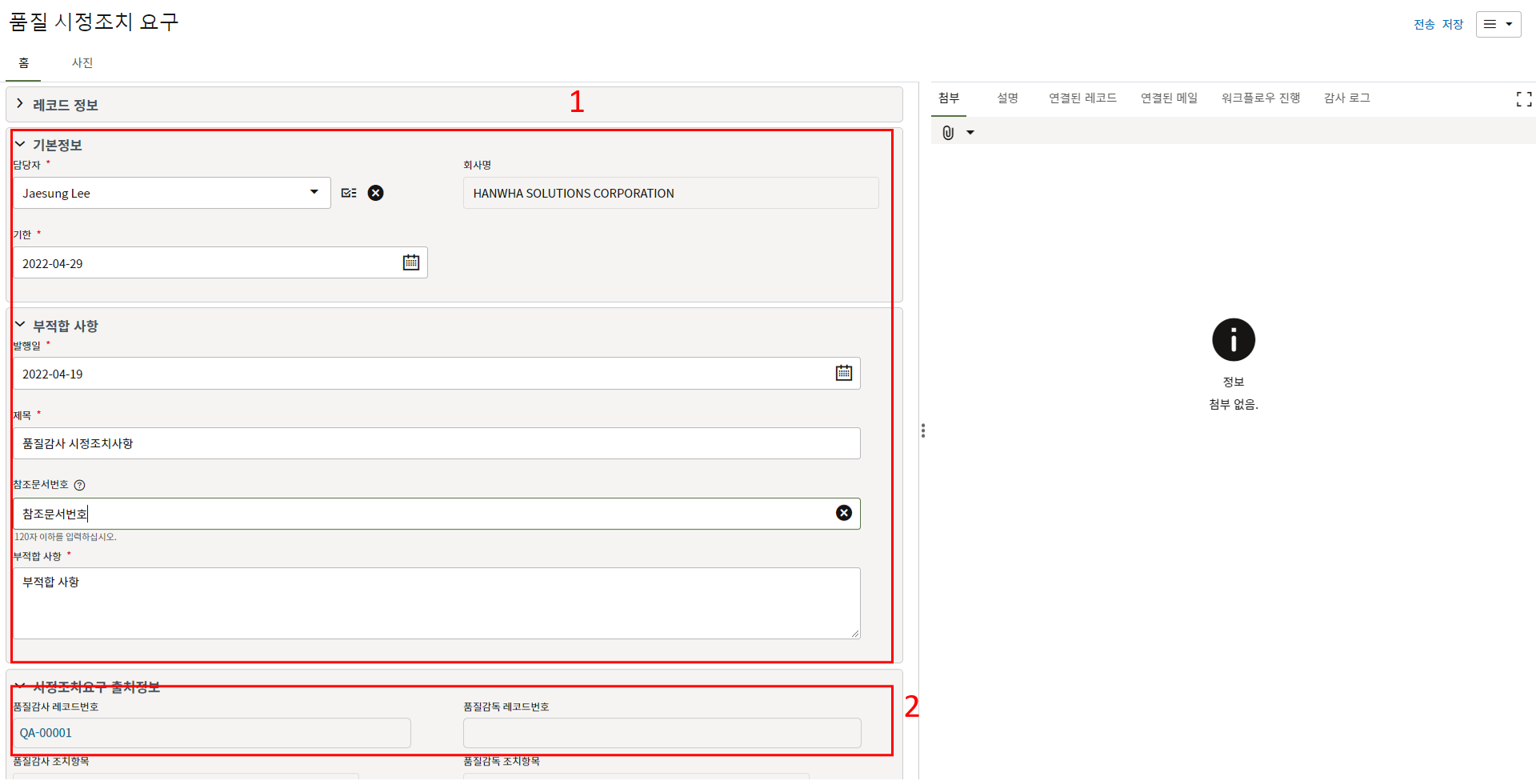
Task: Open the hamburger menu dropdown at top right
Action: [1498, 24]
